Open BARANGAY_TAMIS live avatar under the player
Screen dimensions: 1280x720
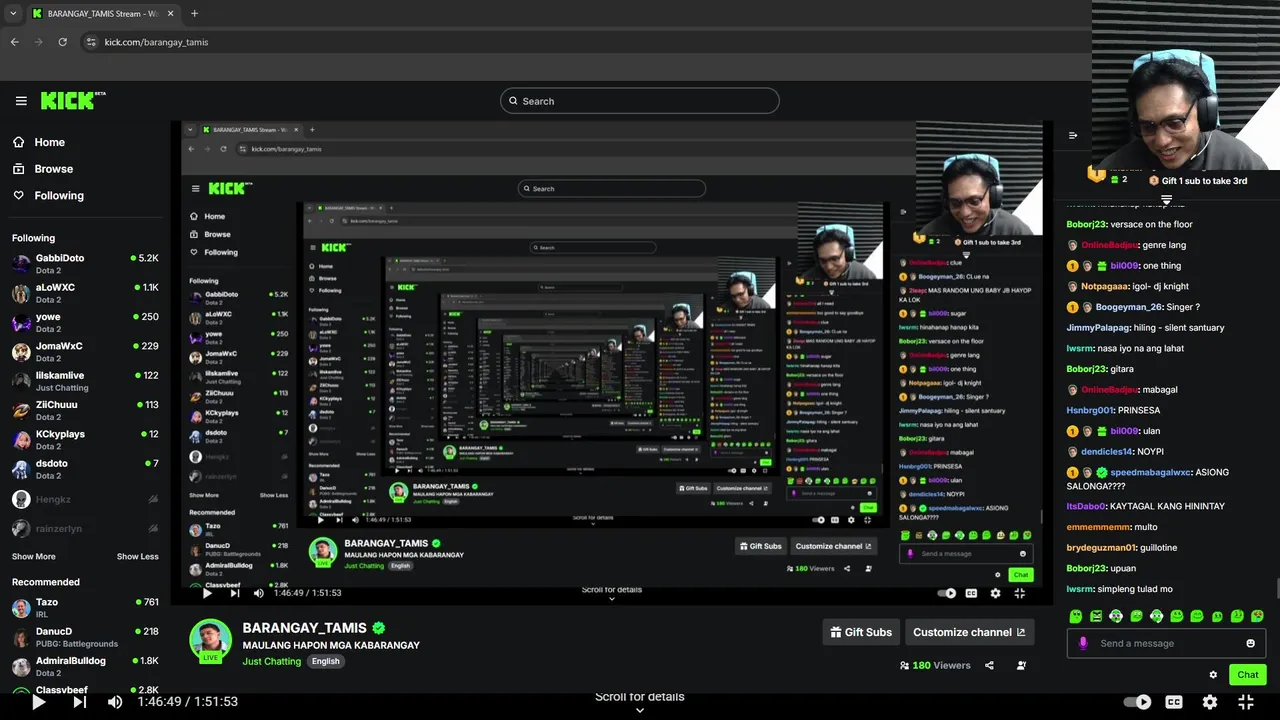pyautogui.click(x=210, y=640)
